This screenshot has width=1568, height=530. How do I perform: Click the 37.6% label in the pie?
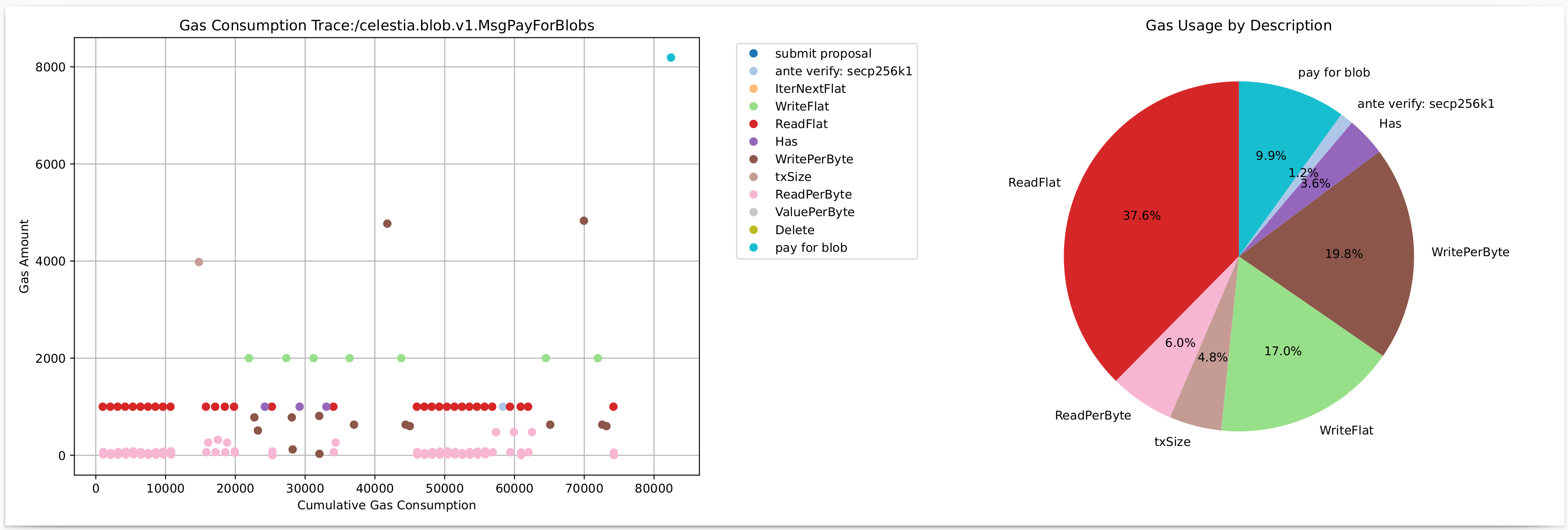1141,216
